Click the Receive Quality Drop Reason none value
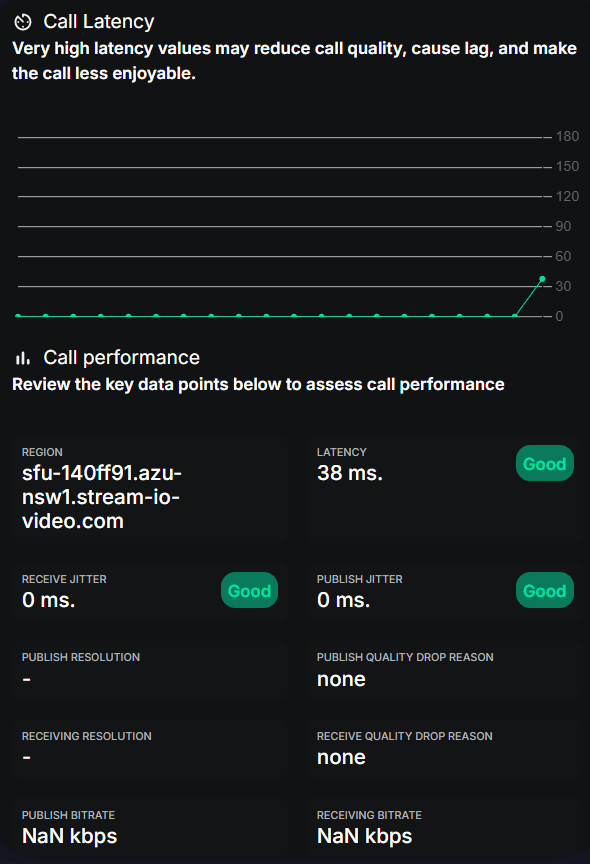Image resolution: width=590 pixels, height=864 pixels. (x=341, y=758)
